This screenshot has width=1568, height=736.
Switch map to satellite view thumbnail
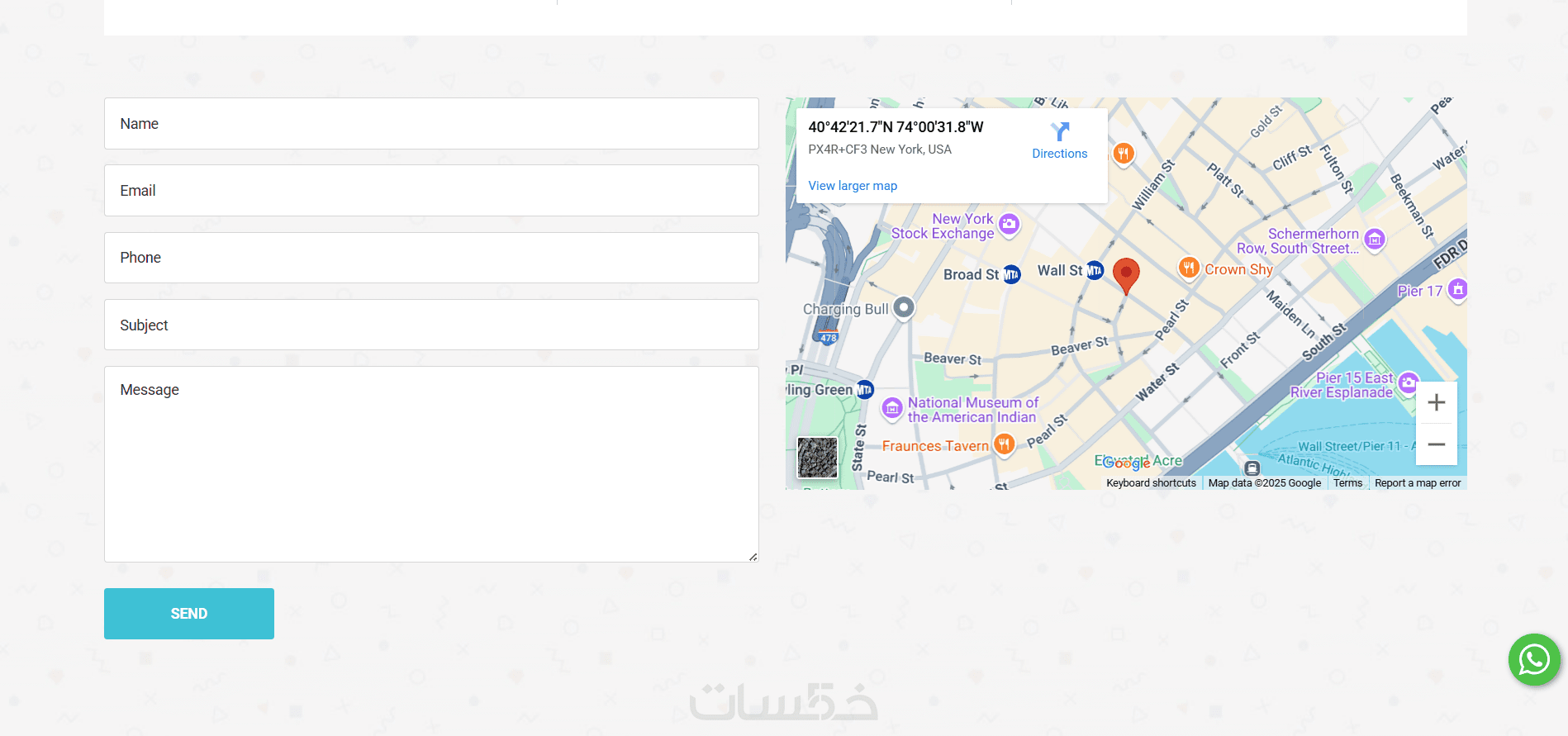point(817,458)
